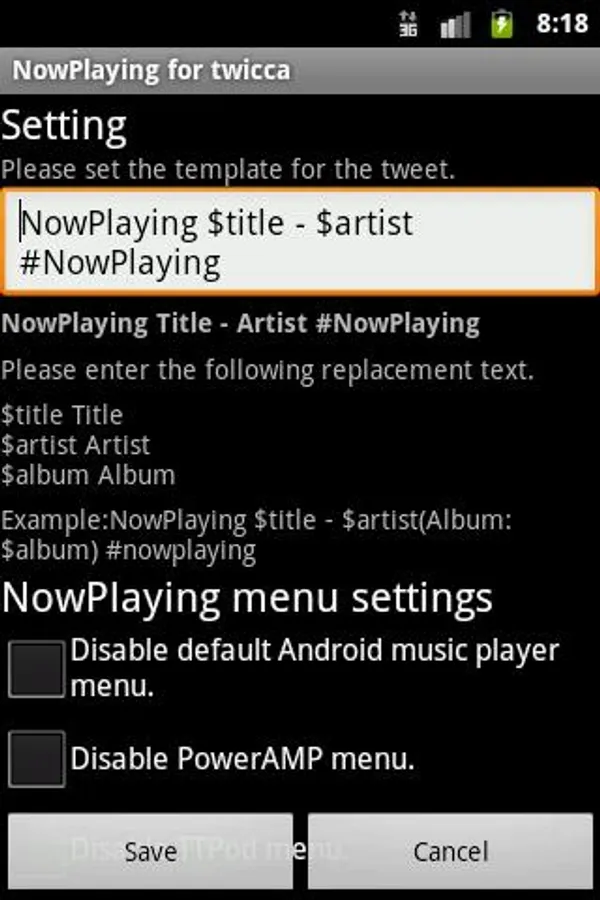Image resolution: width=600 pixels, height=900 pixels.
Task: Click the Save button
Action: pos(150,851)
